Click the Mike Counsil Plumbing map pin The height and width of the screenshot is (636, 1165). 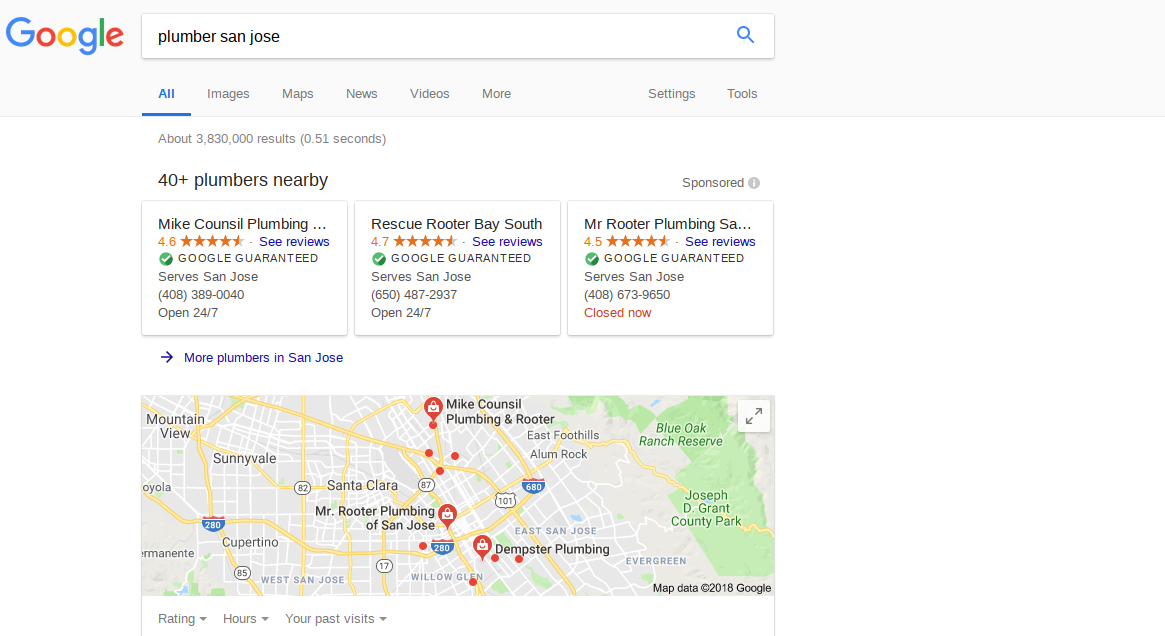433,408
